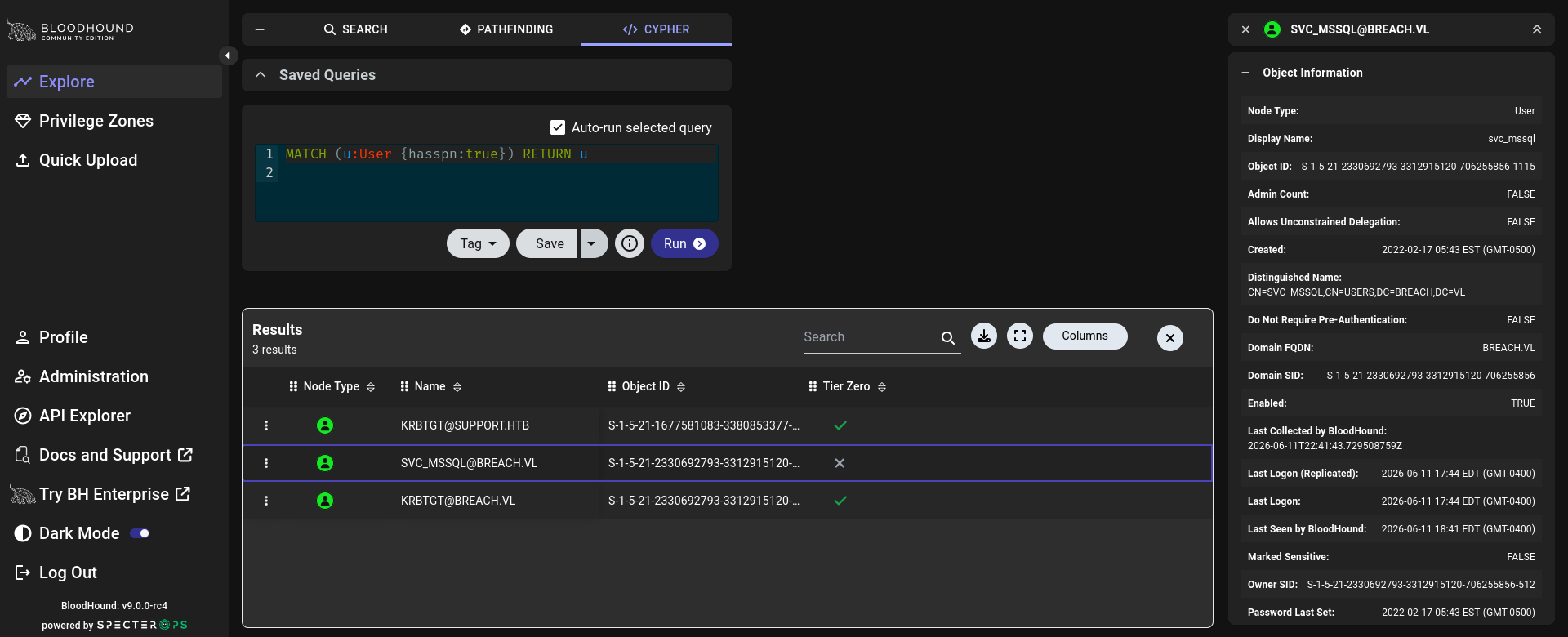
Task: Click Object ID of KRBTGT@SUPPORT.HTB row
Action: pos(704,425)
